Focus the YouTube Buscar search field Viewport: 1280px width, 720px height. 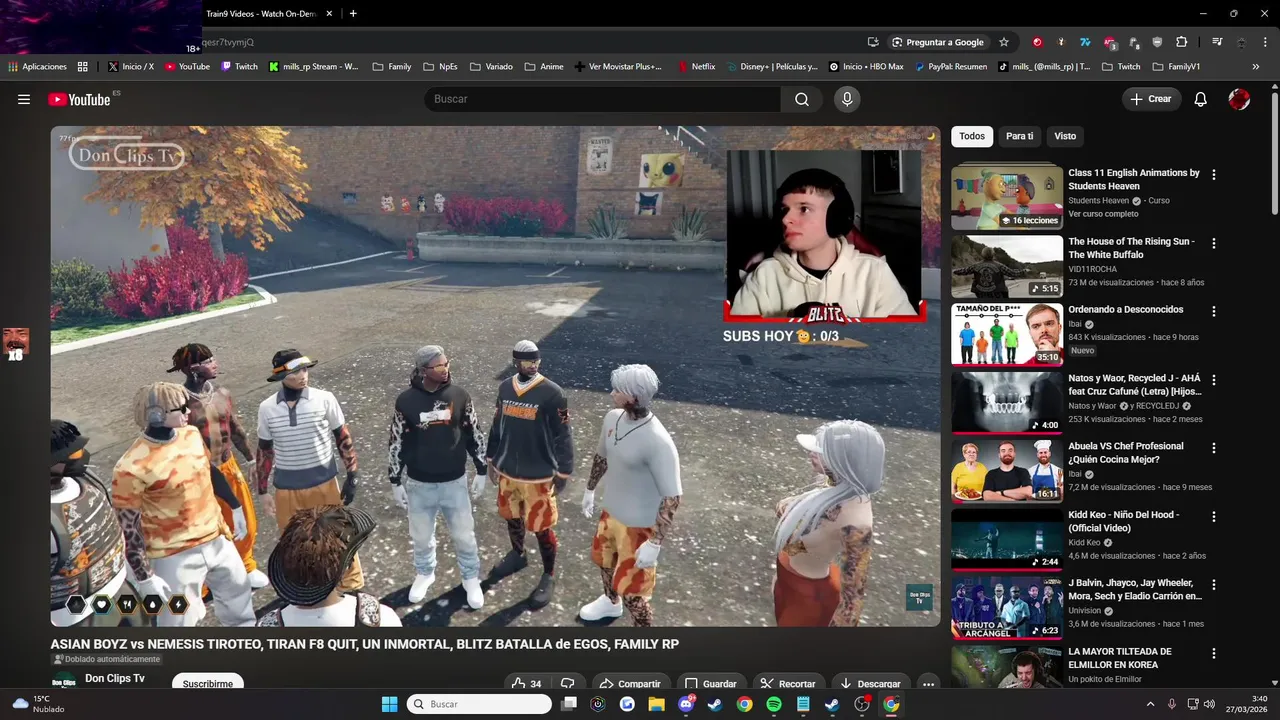coord(603,99)
